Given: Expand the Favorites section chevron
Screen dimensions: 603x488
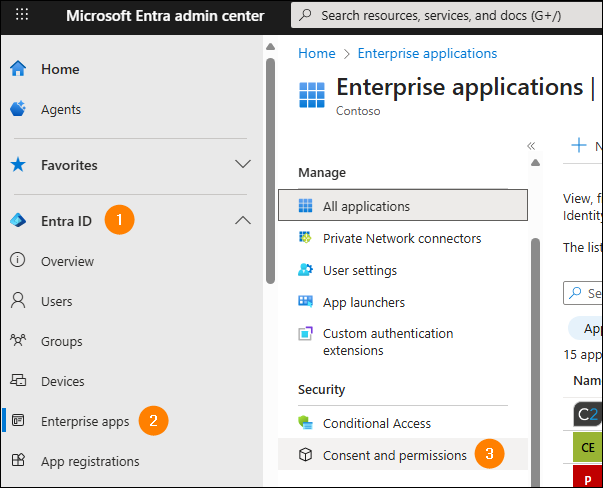Looking at the screenshot, I should (x=242, y=164).
